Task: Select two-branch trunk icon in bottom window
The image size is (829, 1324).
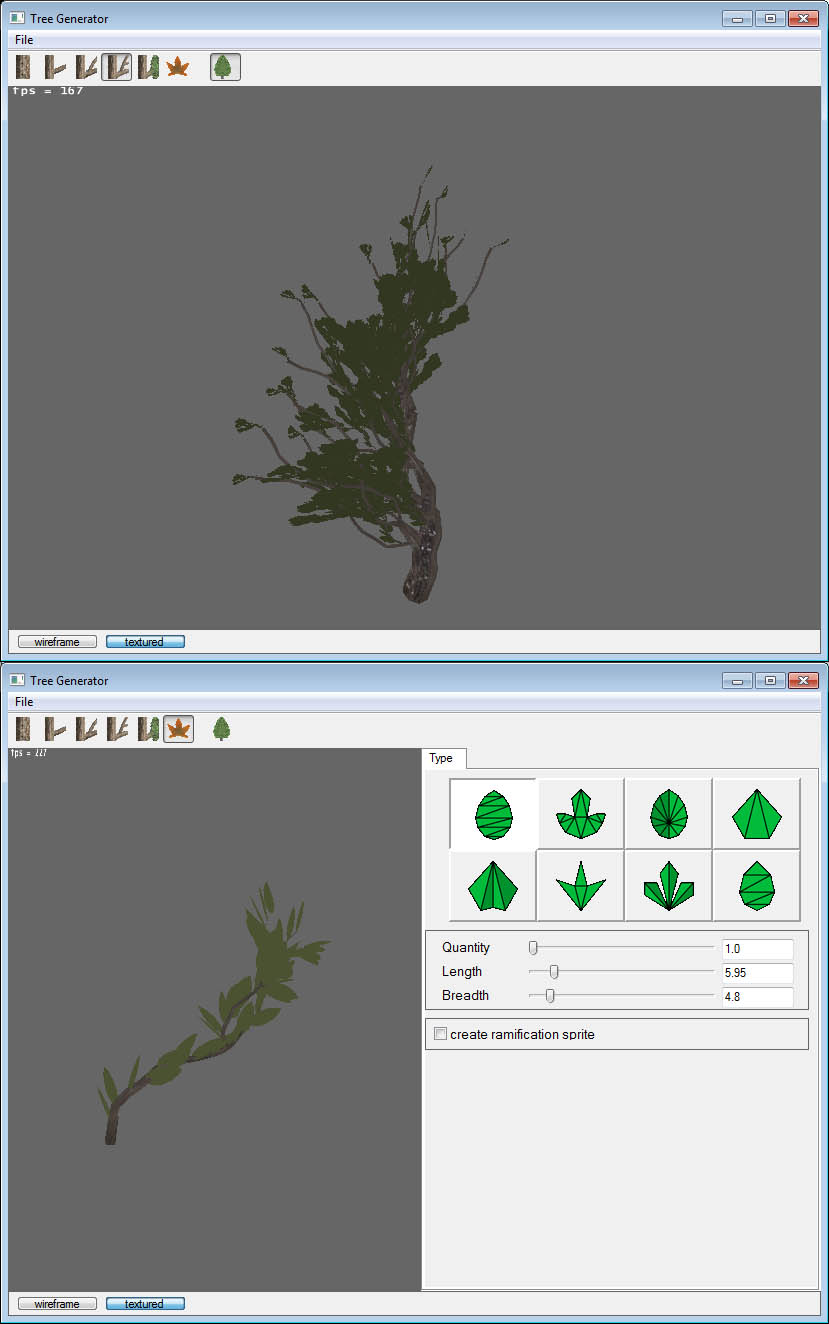Action: pyautogui.click(x=86, y=729)
